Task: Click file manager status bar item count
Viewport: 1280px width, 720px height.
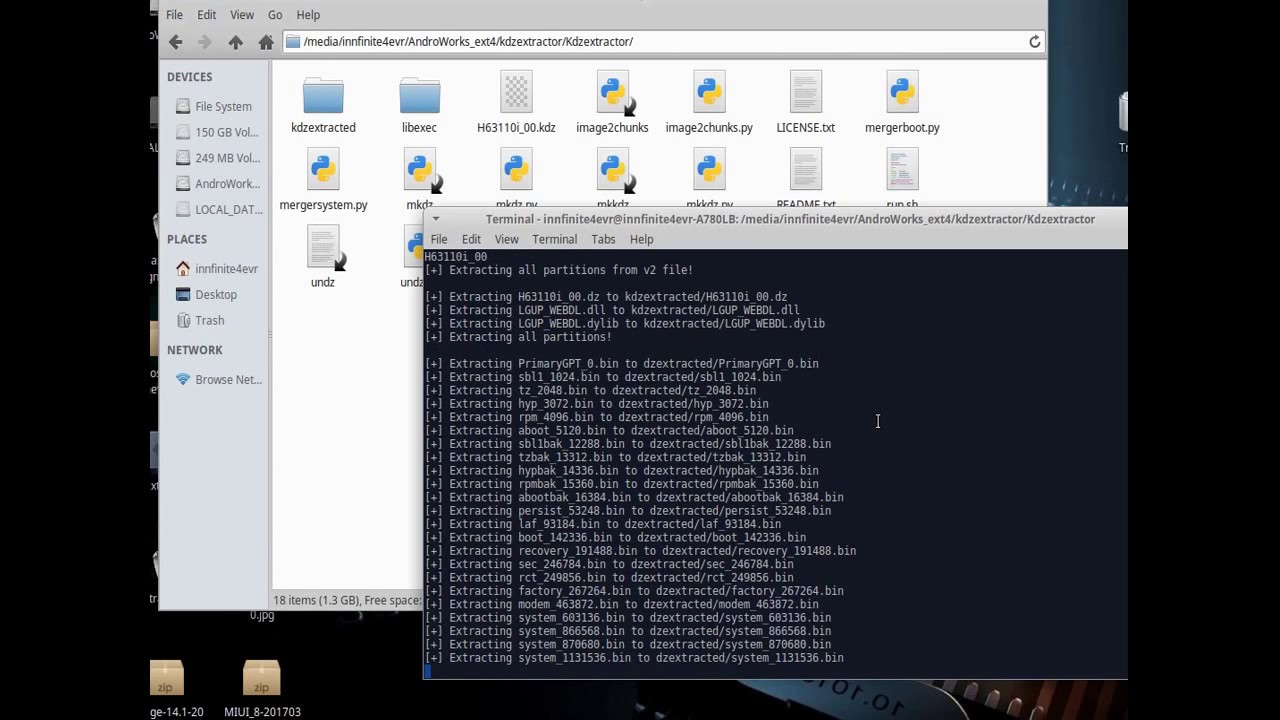Action: [345, 600]
